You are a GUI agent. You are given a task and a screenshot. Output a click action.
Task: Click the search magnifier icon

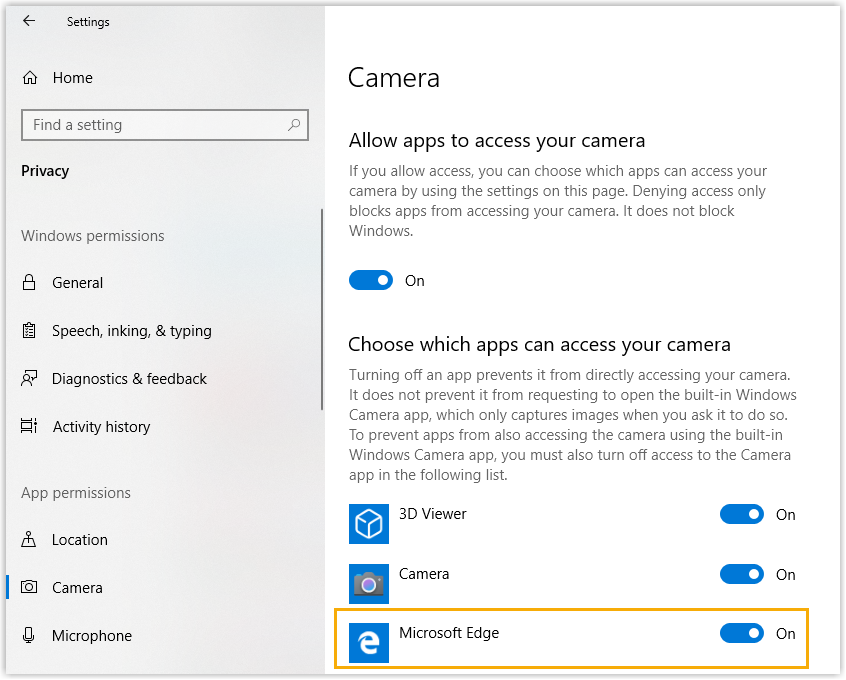[x=294, y=125]
